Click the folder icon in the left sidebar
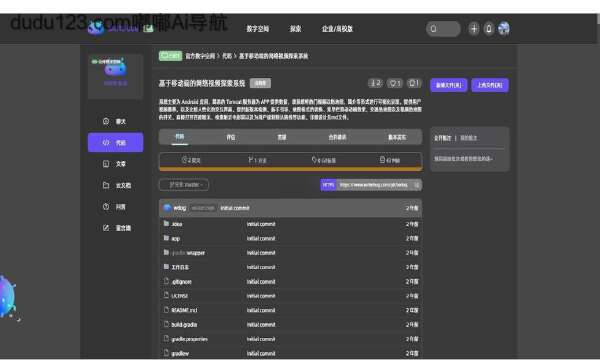The width and height of the screenshot is (600, 360). pos(106,185)
